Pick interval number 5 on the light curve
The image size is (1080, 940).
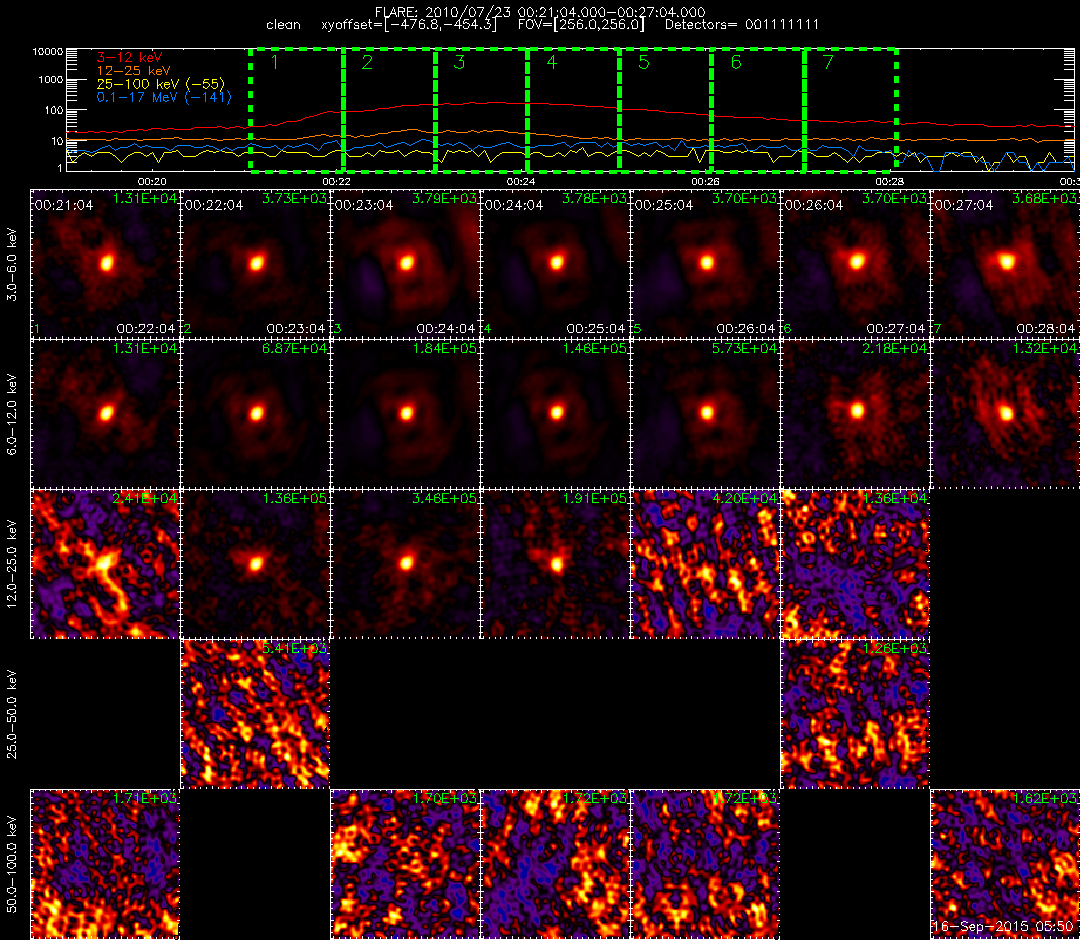pos(666,110)
